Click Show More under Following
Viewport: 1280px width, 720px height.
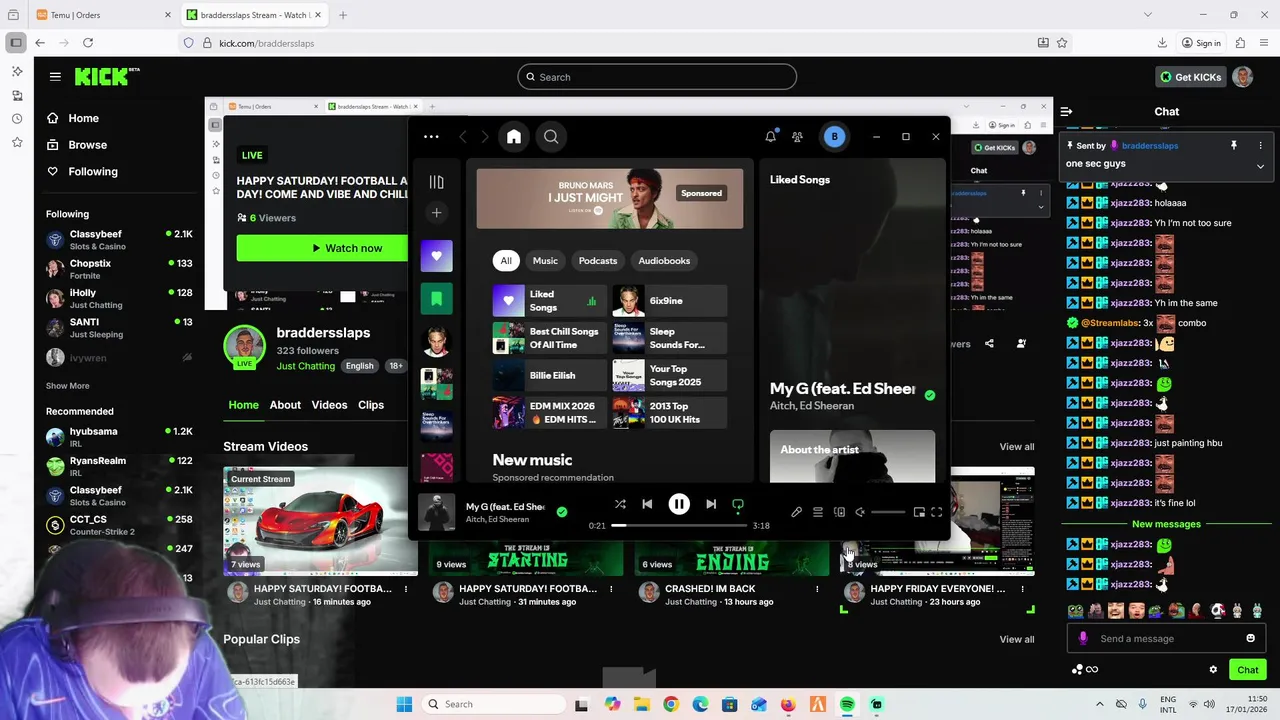point(67,386)
